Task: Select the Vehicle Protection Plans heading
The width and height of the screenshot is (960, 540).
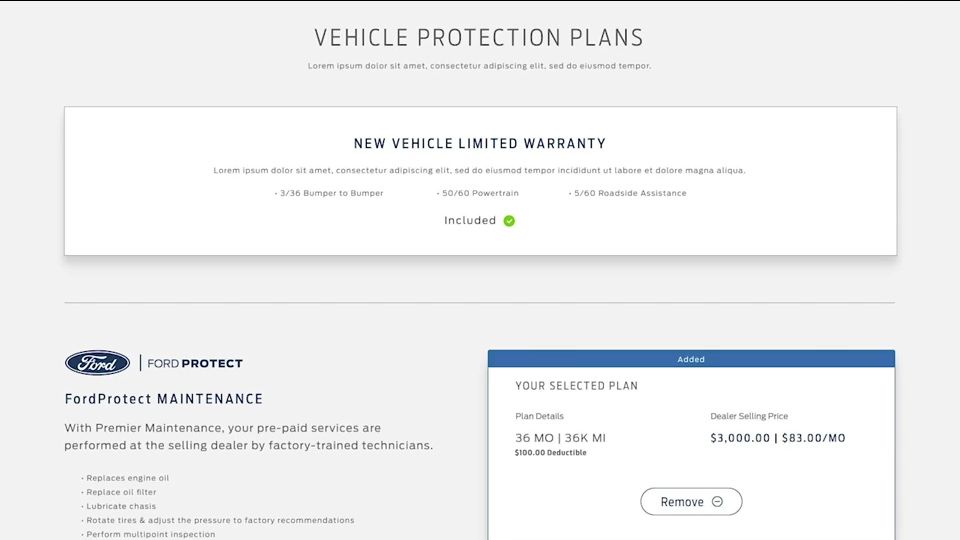Action: click(479, 38)
